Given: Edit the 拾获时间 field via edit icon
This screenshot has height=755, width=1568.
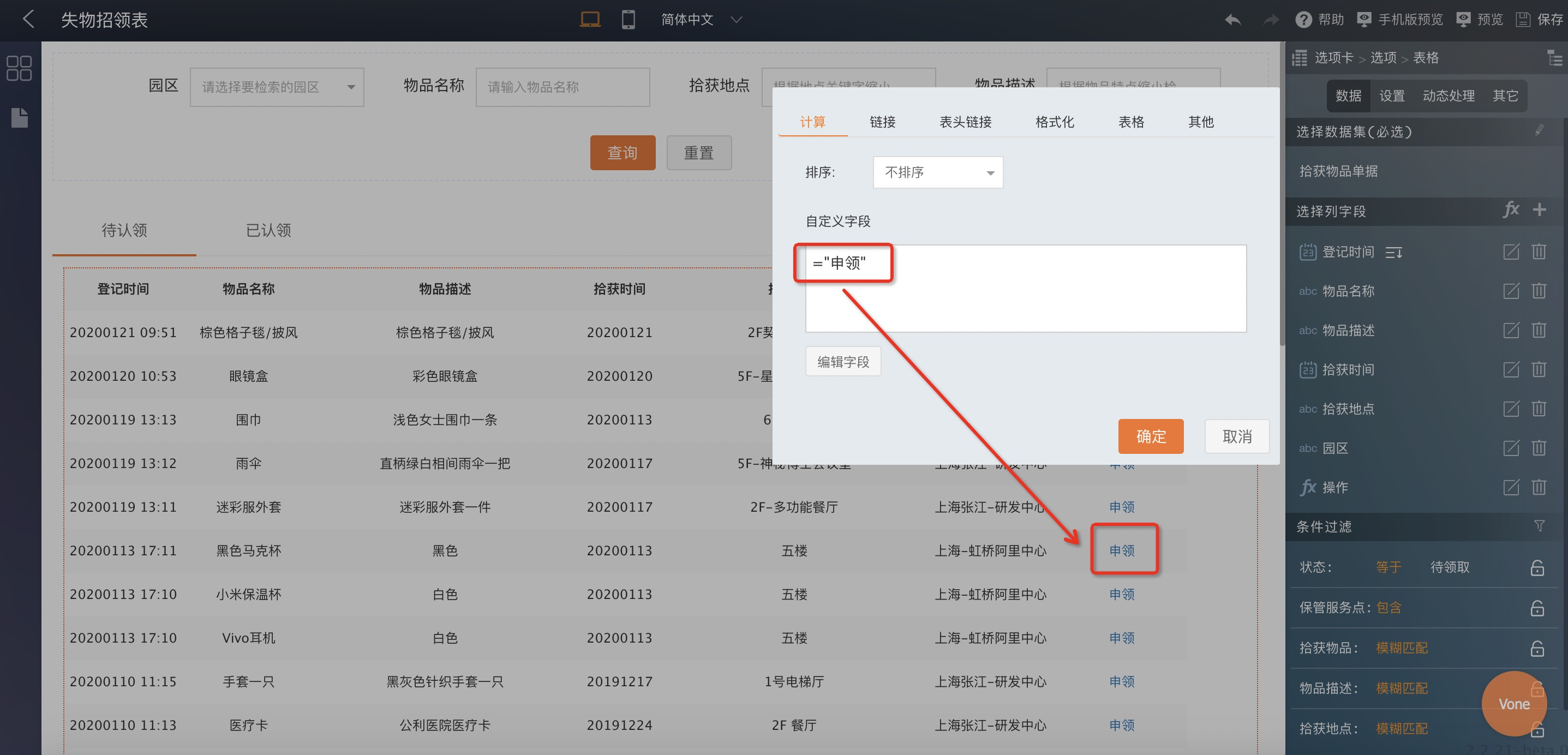Looking at the screenshot, I should pos(1511,369).
